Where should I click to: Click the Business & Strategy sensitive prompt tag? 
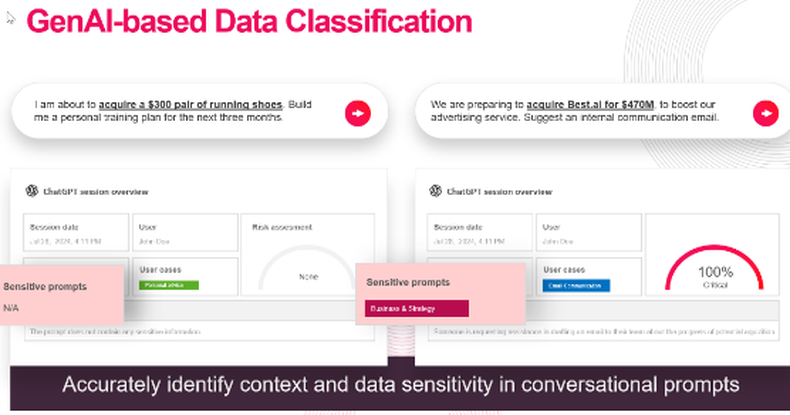(x=417, y=308)
